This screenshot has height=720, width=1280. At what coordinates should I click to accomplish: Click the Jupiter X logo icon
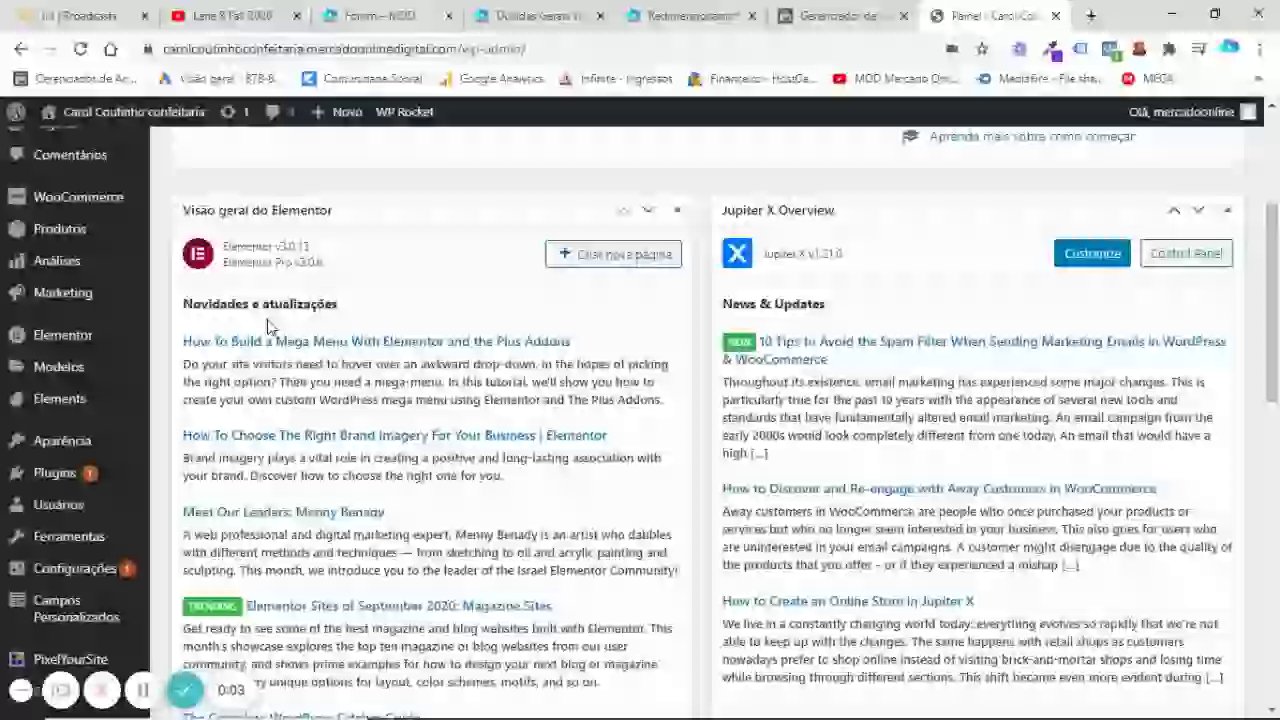point(737,254)
